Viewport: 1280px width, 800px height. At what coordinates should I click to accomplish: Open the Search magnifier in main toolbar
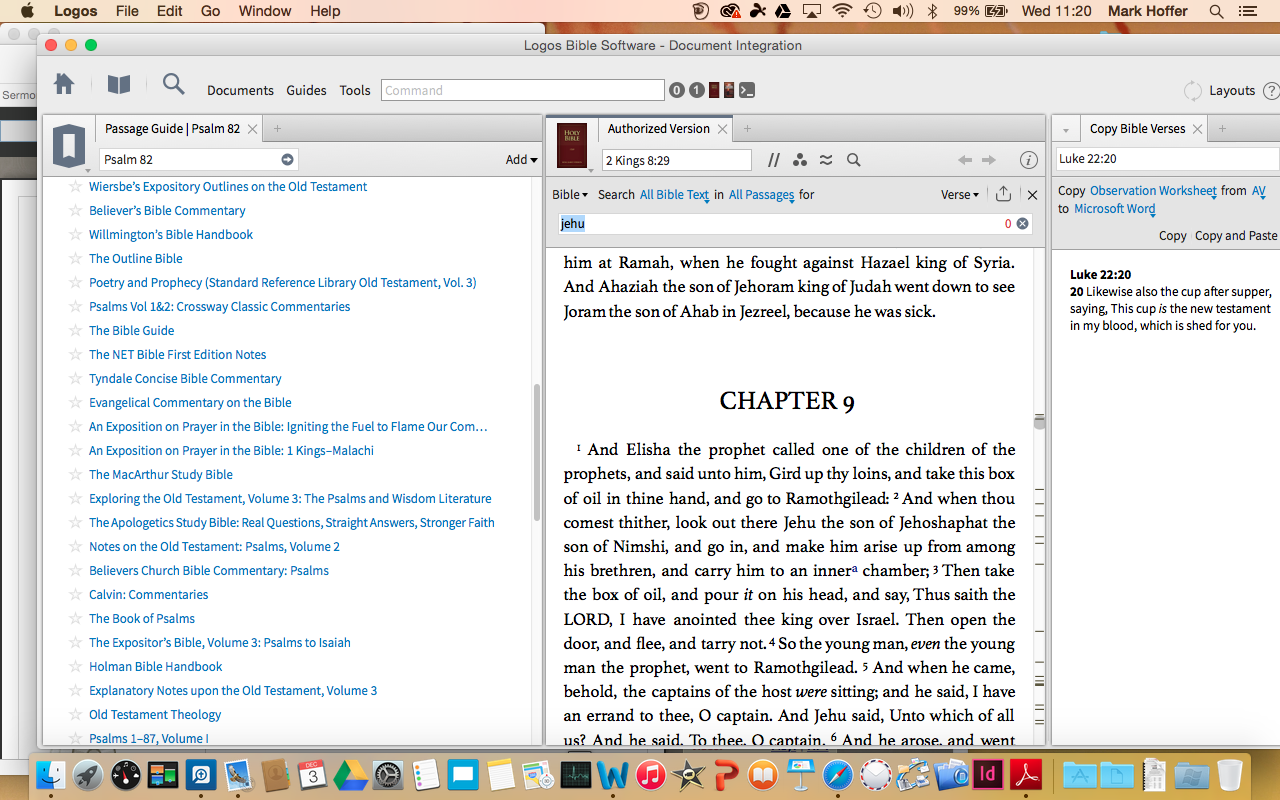tap(174, 85)
